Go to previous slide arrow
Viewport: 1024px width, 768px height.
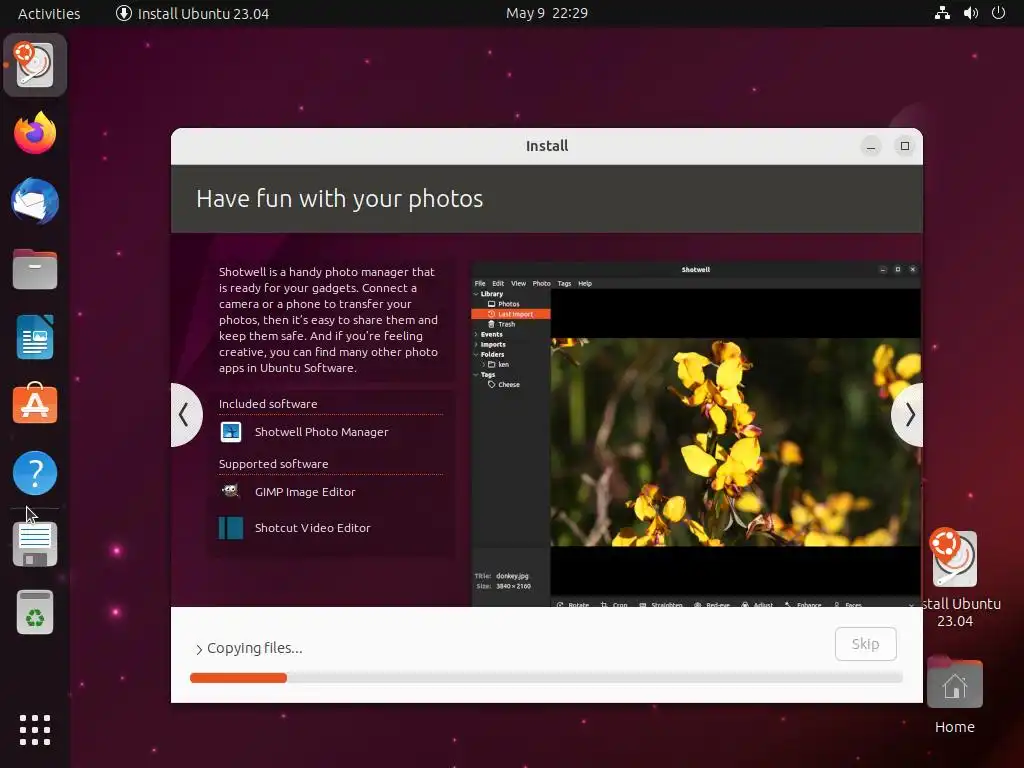185,415
